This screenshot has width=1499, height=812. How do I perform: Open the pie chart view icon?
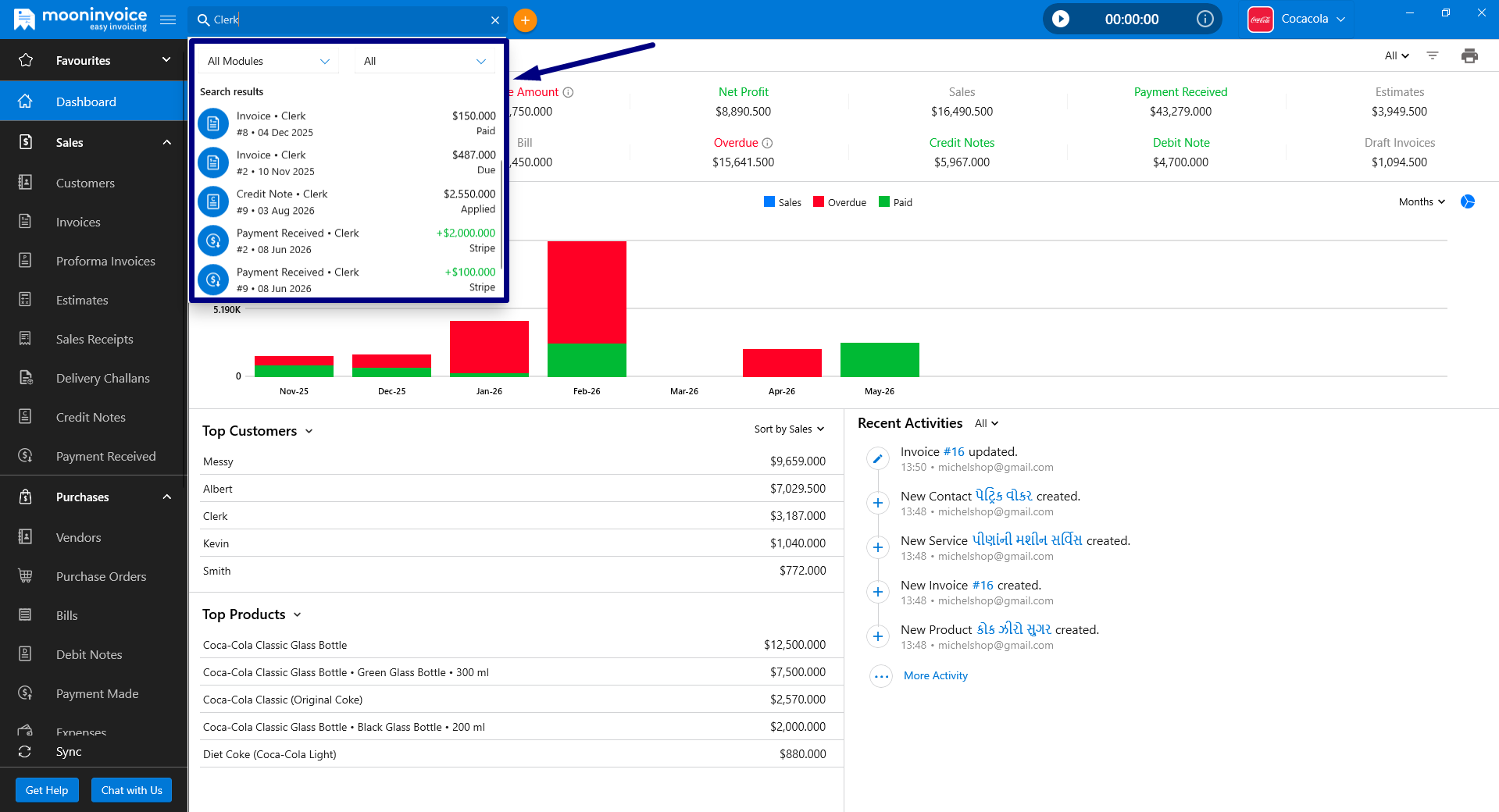pyautogui.click(x=1468, y=201)
